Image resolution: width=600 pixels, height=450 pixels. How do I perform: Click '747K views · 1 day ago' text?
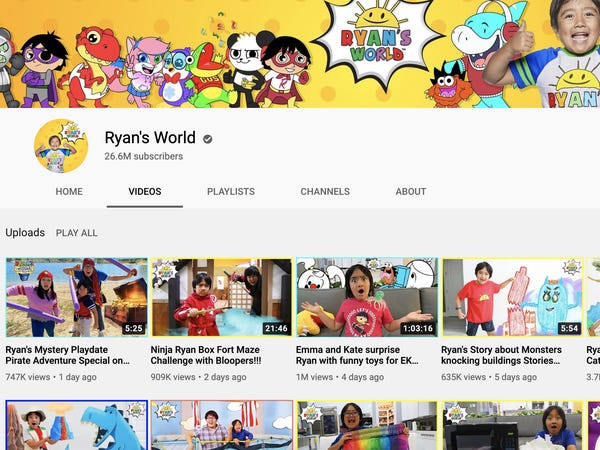tap(51, 377)
